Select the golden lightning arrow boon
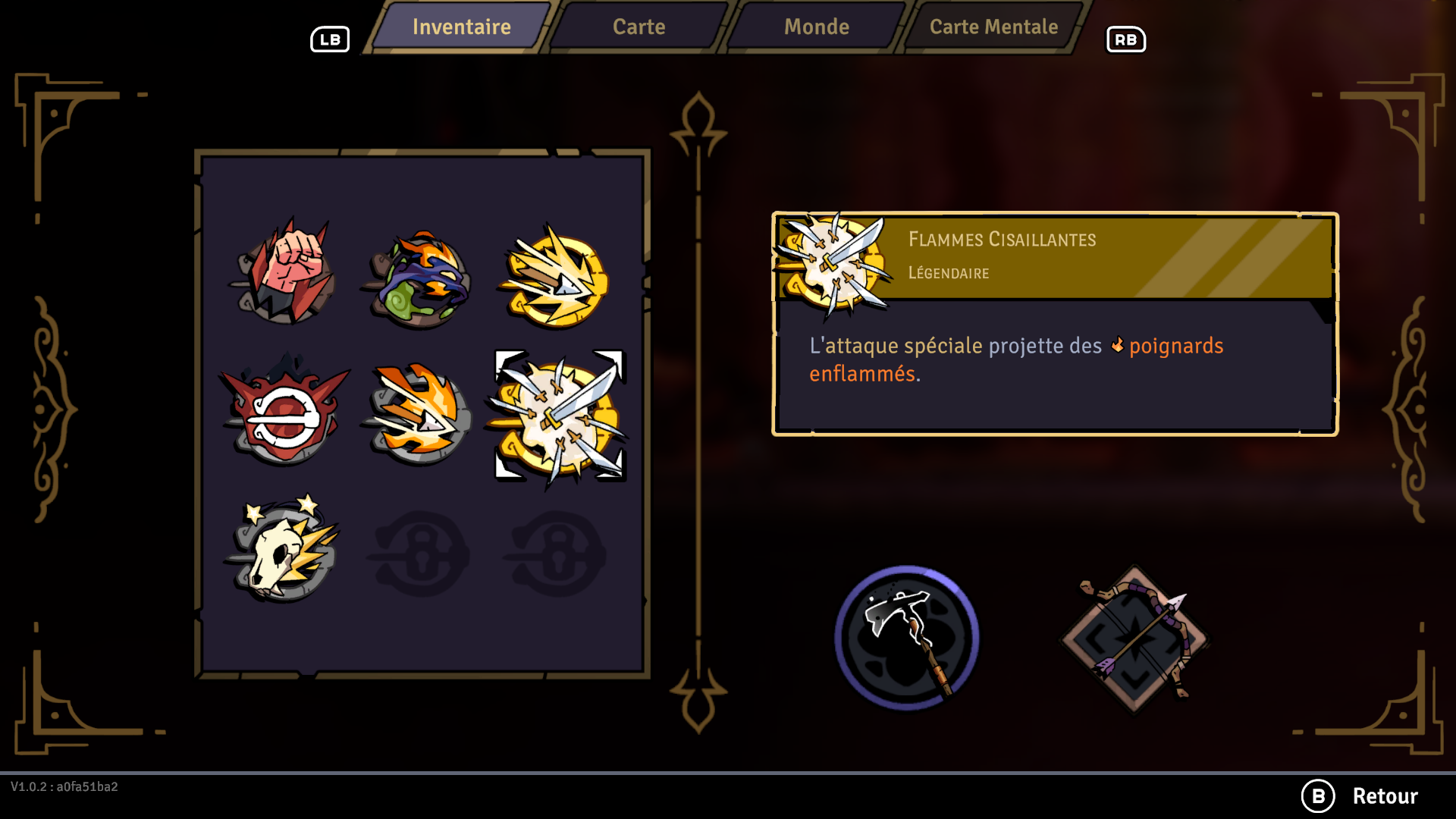The height and width of the screenshot is (819, 1456). pos(554,278)
